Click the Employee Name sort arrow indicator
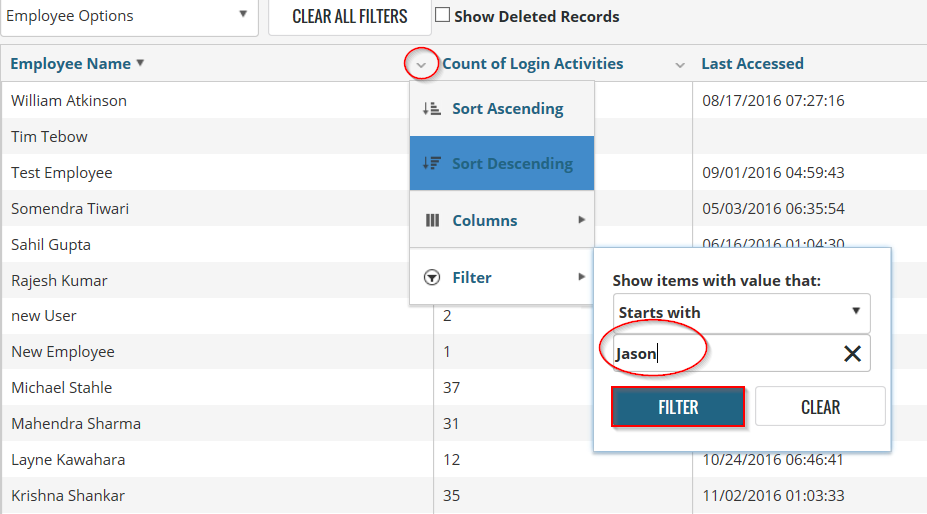Screen dimensions: 927x514 pos(140,63)
